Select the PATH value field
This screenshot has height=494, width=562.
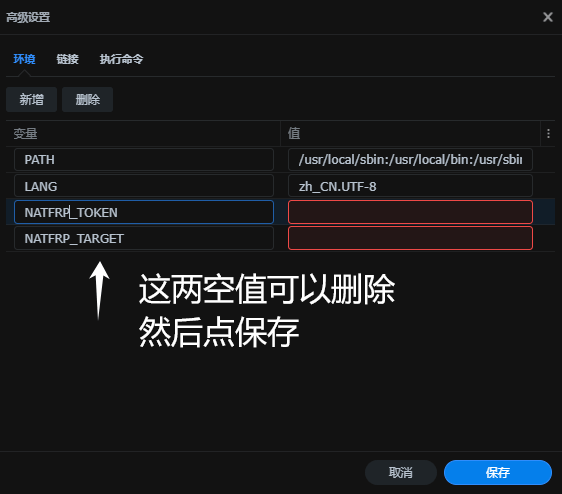410,160
